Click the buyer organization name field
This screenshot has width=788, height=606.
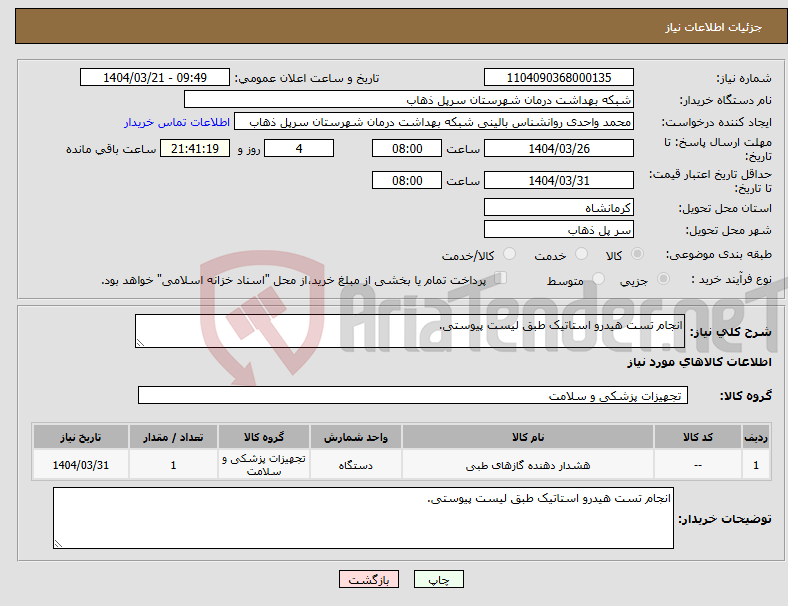tap(409, 99)
